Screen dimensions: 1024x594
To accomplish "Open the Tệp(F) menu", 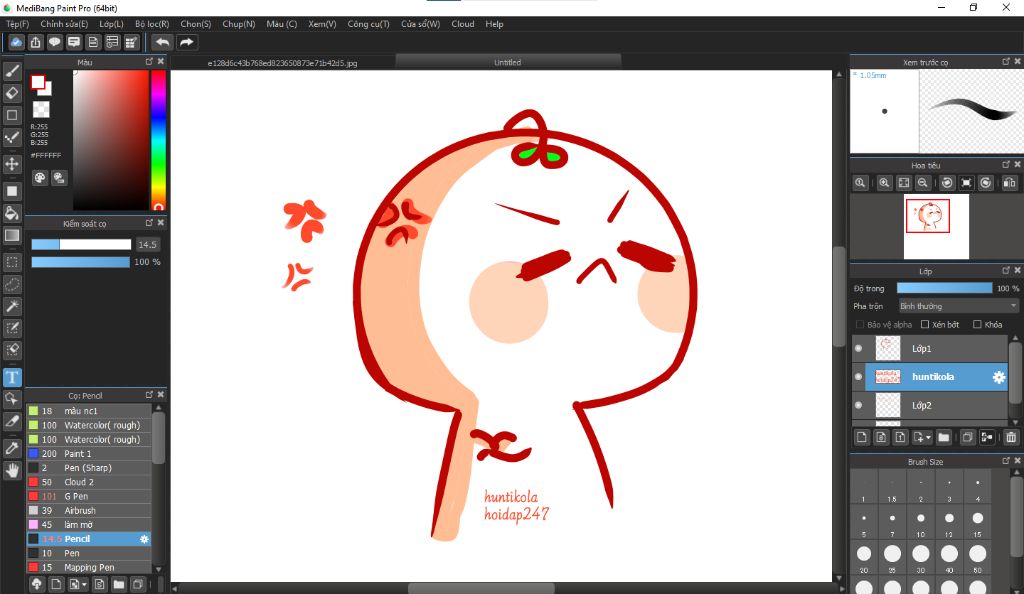I will coord(18,24).
